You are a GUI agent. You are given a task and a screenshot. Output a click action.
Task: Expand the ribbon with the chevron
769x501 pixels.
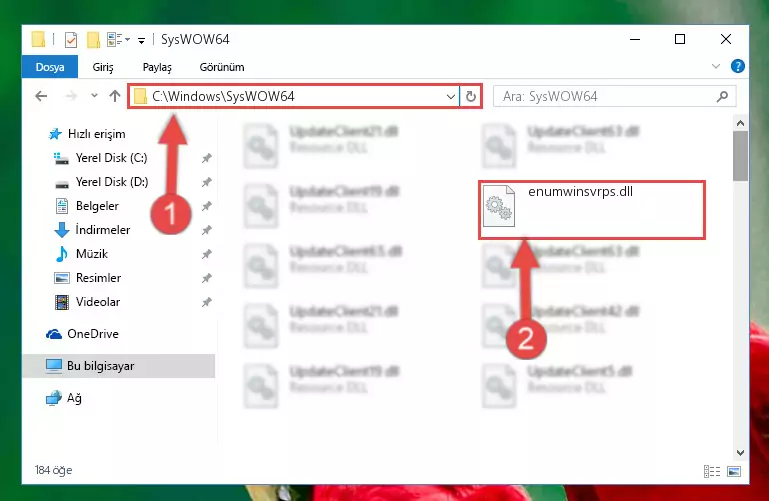point(716,66)
